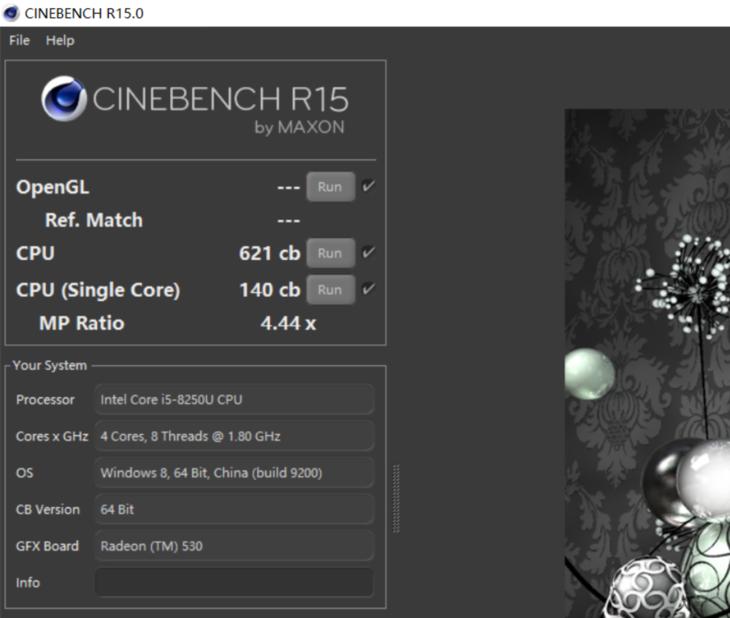Click the CPU score 621 cb
The image size is (730, 618).
[270, 253]
